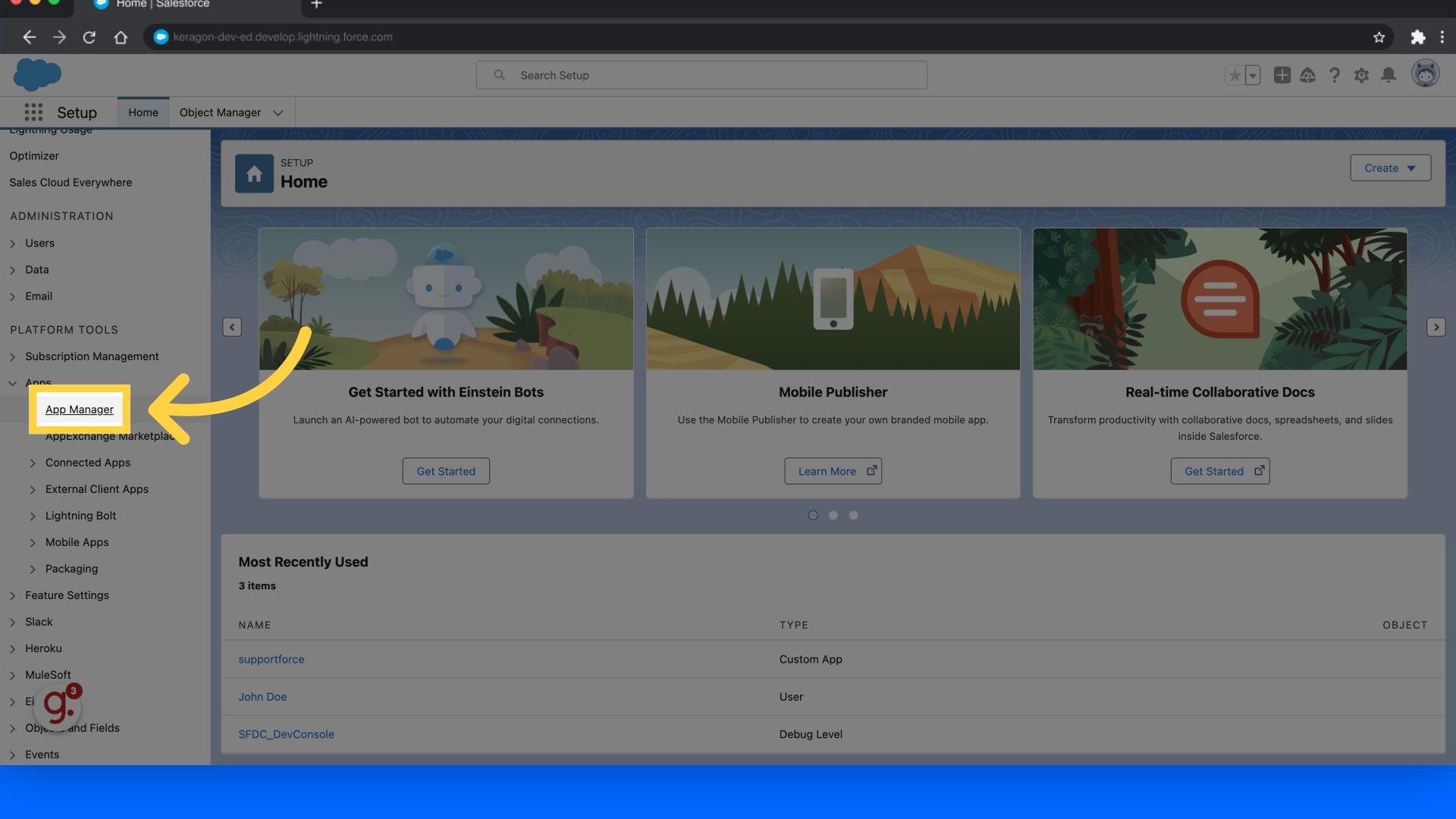1456x819 pixels.
Task: Expand Connected Apps node
Action: click(x=33, y=463)
